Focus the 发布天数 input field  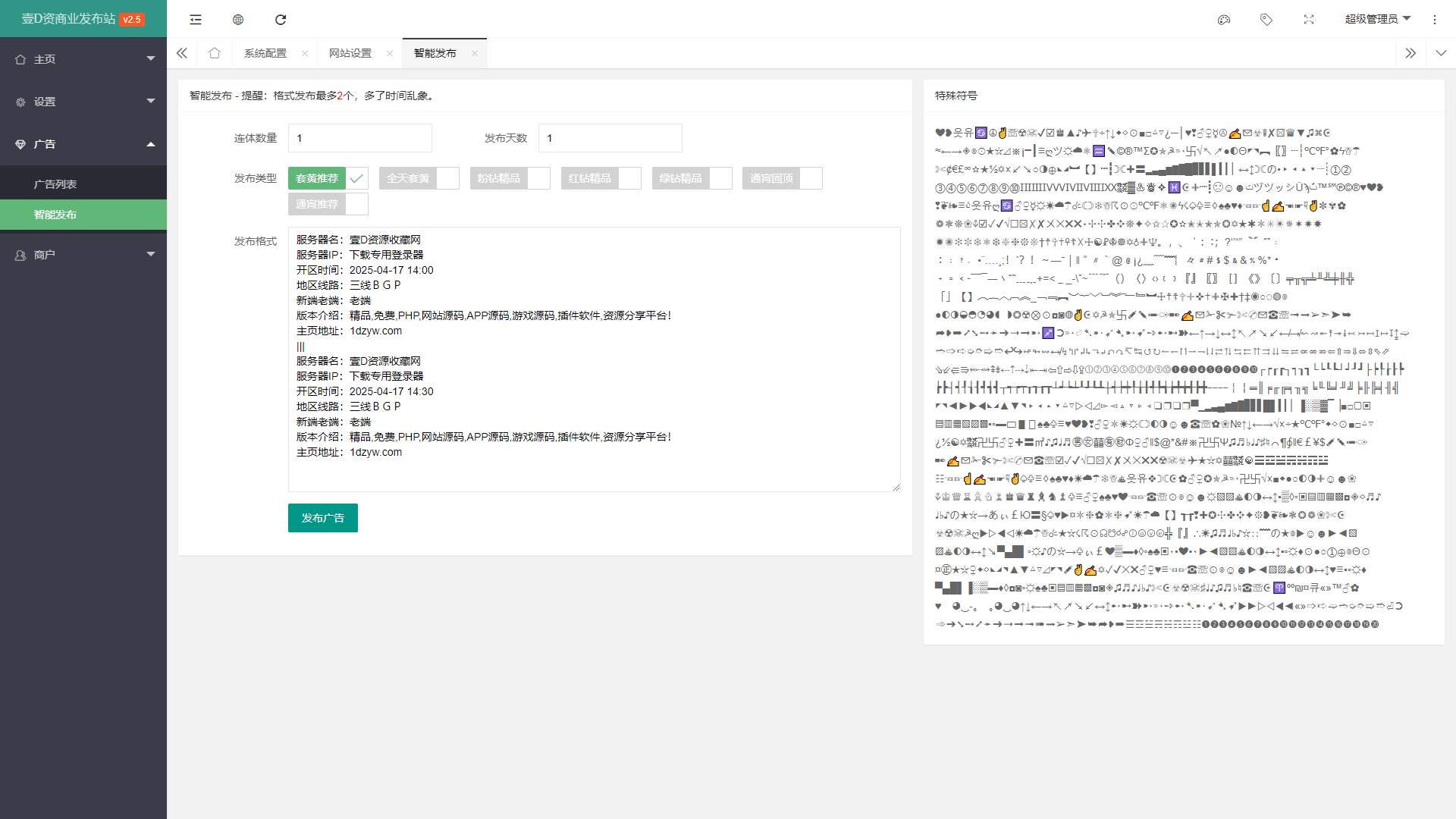point(610,138)
